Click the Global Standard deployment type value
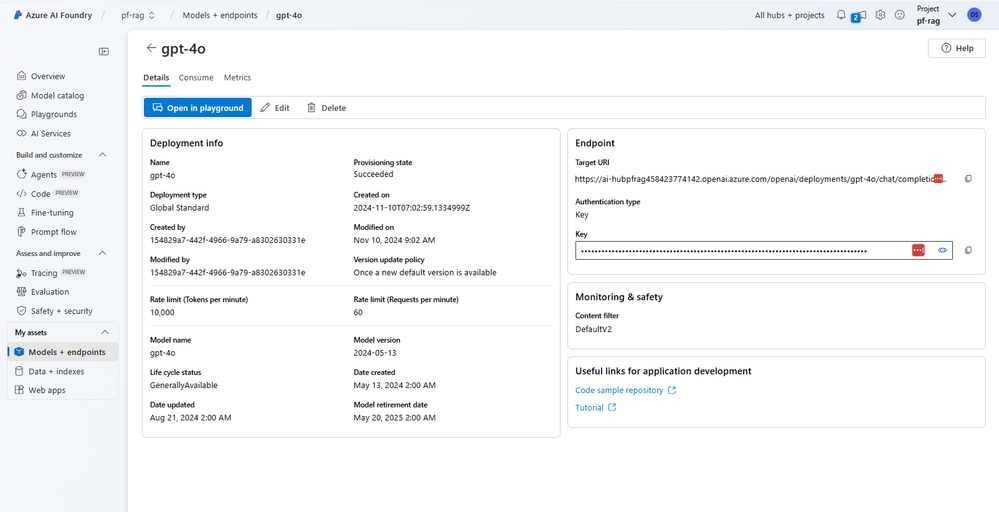 179,208
